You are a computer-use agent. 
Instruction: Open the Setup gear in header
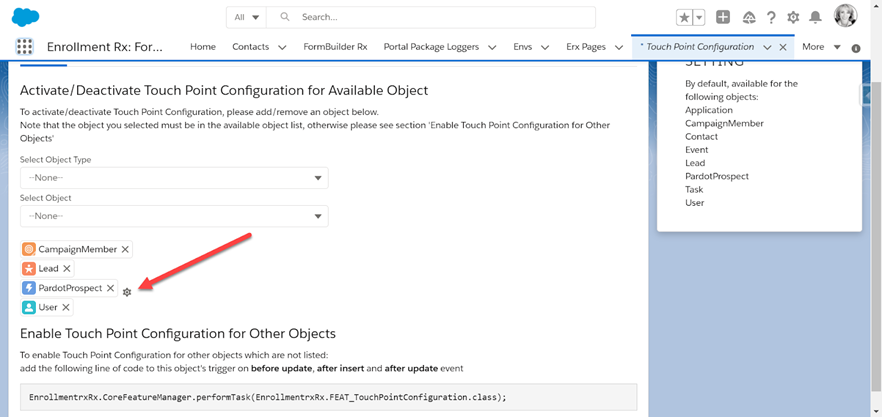tap(793, 18)
